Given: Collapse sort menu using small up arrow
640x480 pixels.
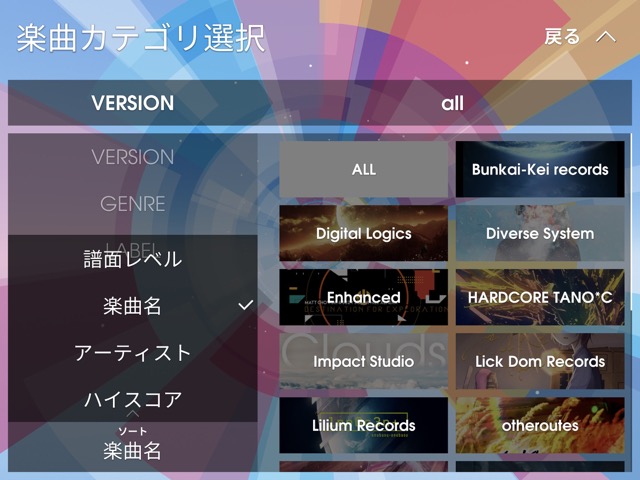Looking at the screenshot, I should coord(133,414).
